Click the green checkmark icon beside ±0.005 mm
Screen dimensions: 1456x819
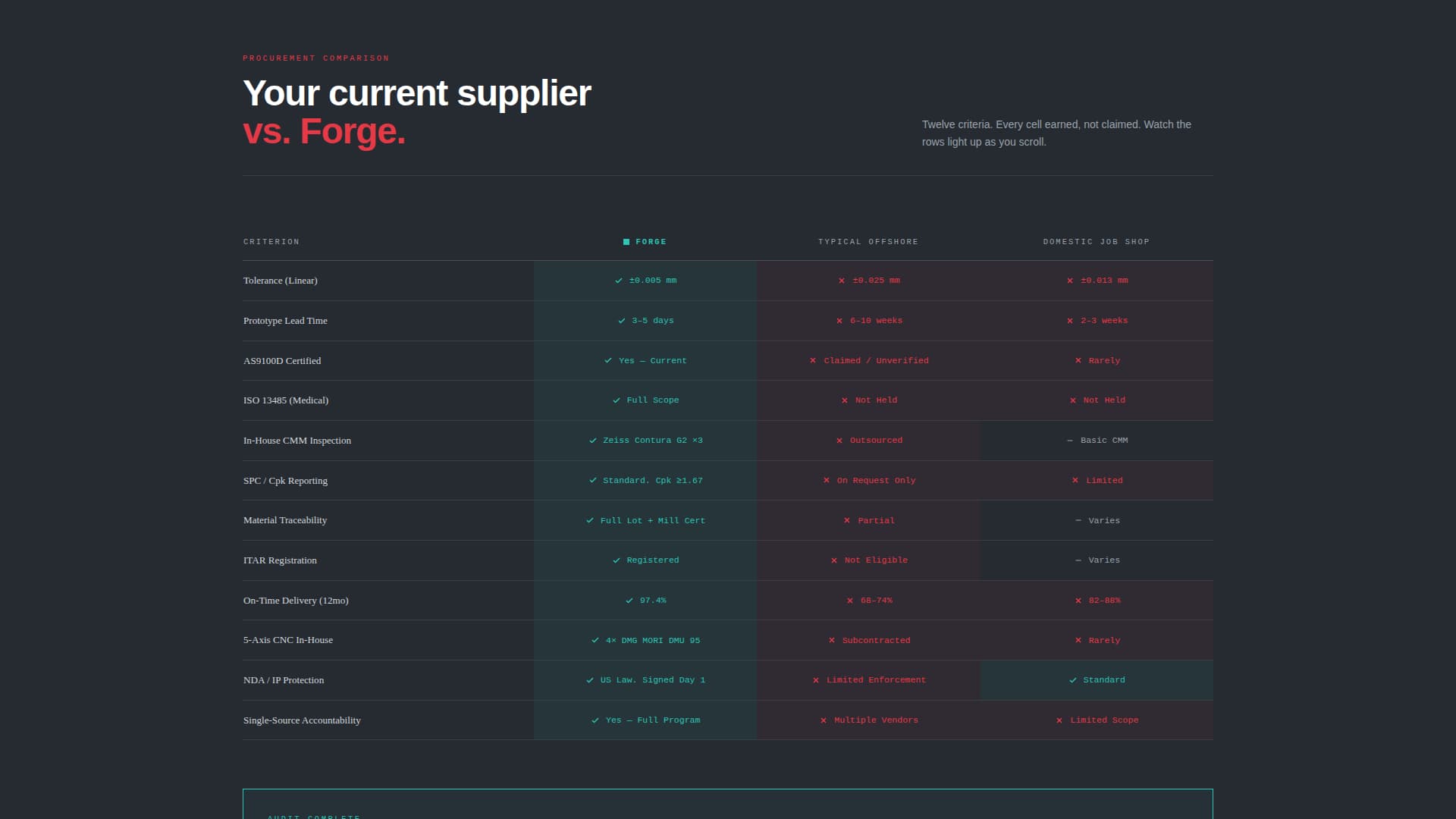coord(617,280)
